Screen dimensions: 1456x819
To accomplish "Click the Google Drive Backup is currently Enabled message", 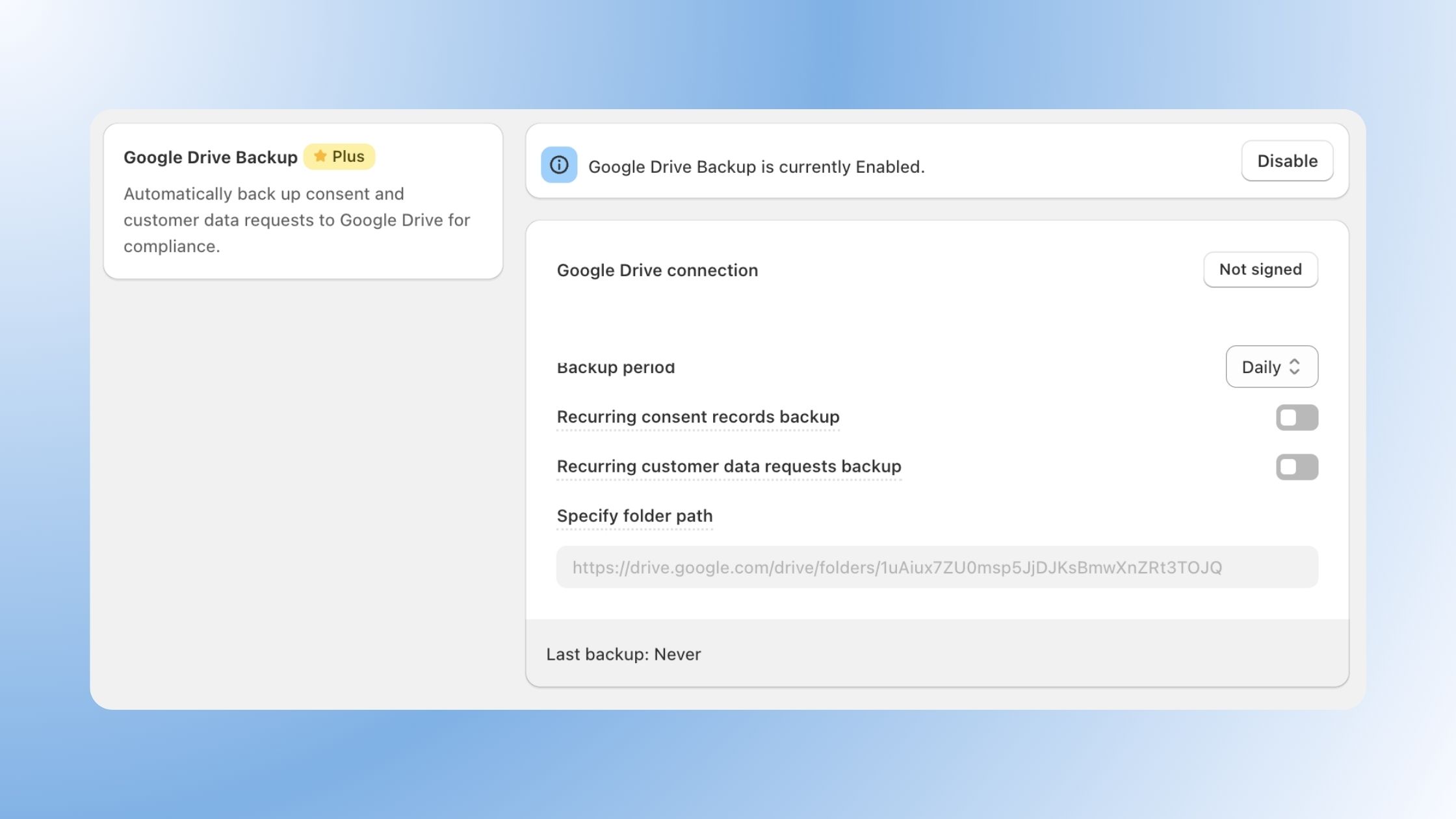I will (x=756, y=166).
